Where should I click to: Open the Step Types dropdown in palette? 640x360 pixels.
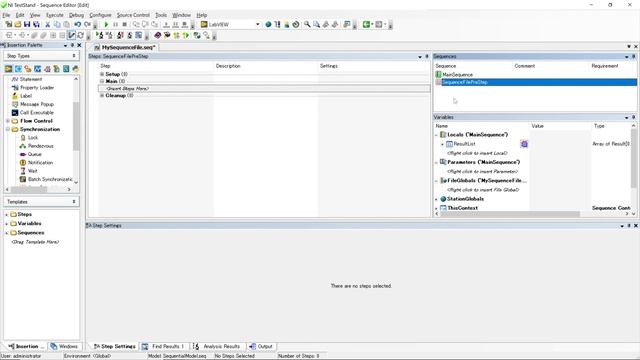tap(74, 56)
